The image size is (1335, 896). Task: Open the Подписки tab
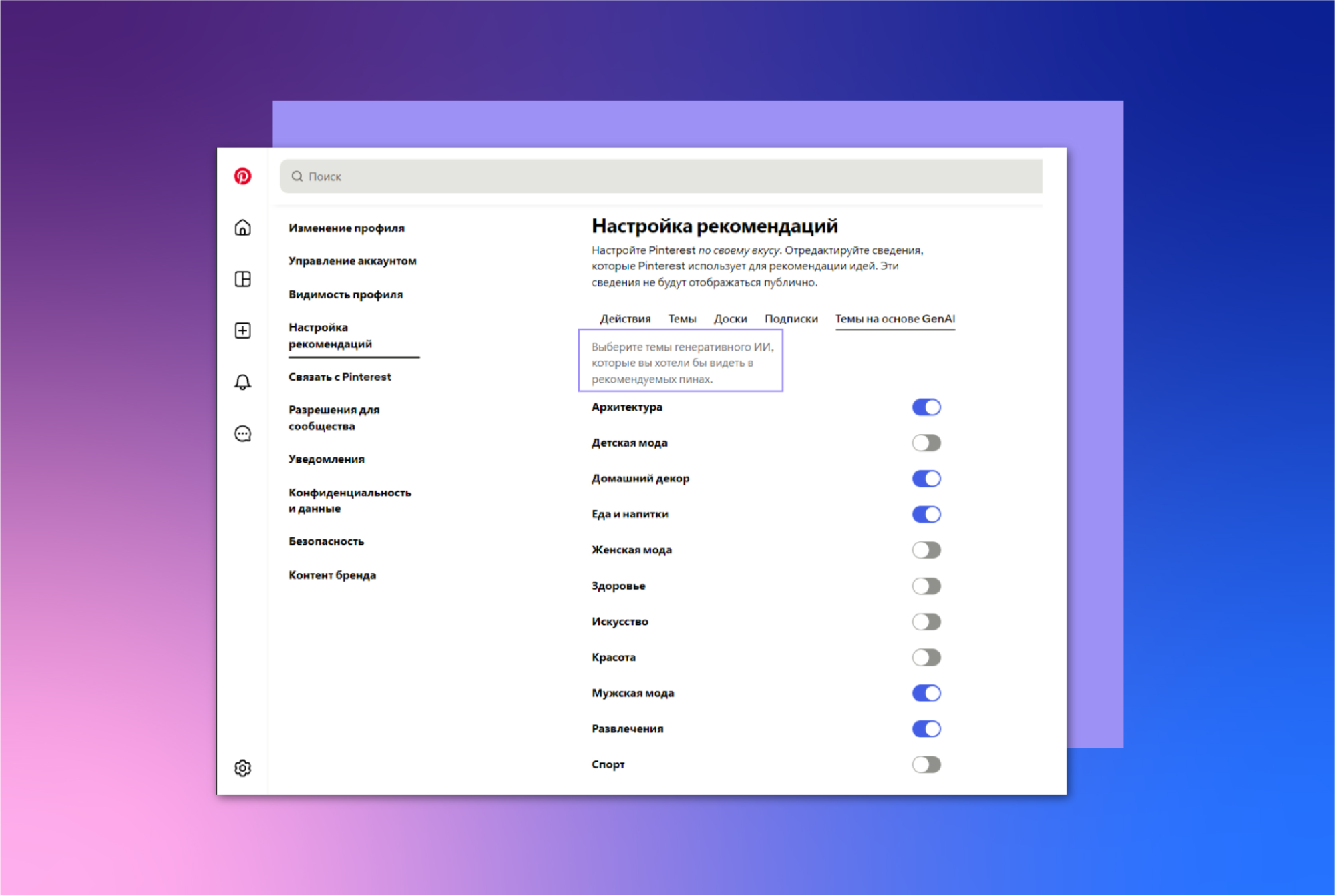point(791,319)
